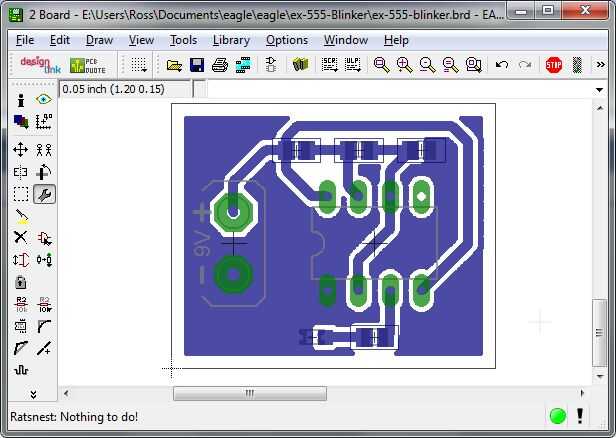Click the Zoom to fit icon
This screenshot has width=616, height=438.
click(x=381, y=65)
